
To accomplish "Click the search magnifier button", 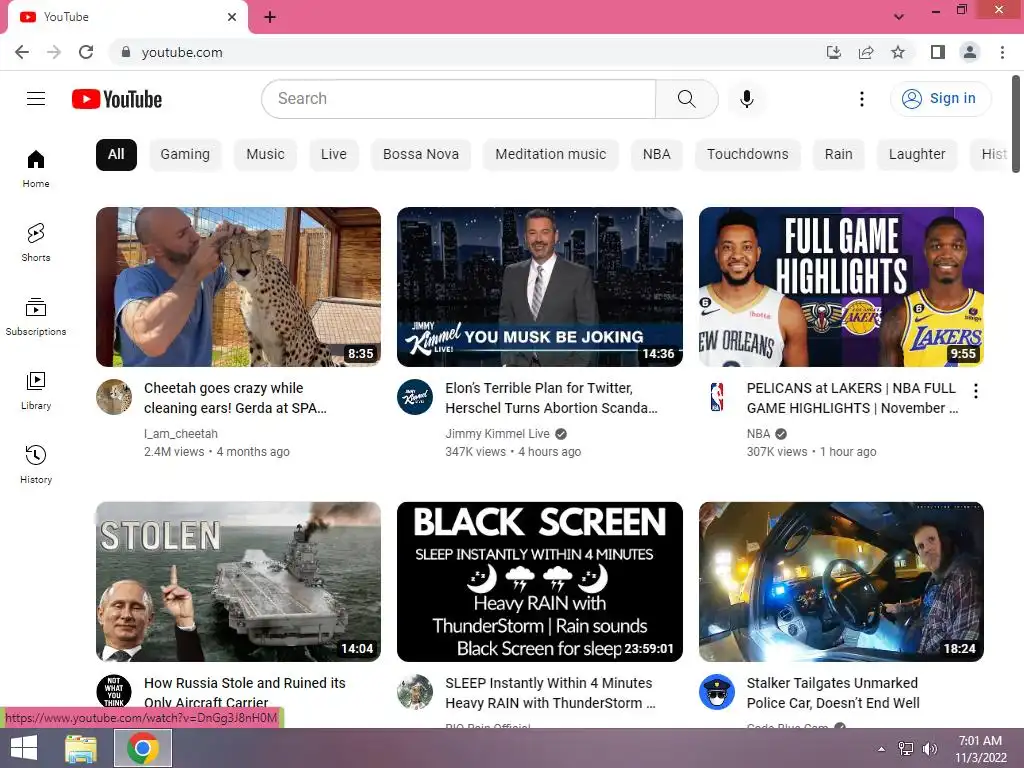I will click(x=686, y=99).
